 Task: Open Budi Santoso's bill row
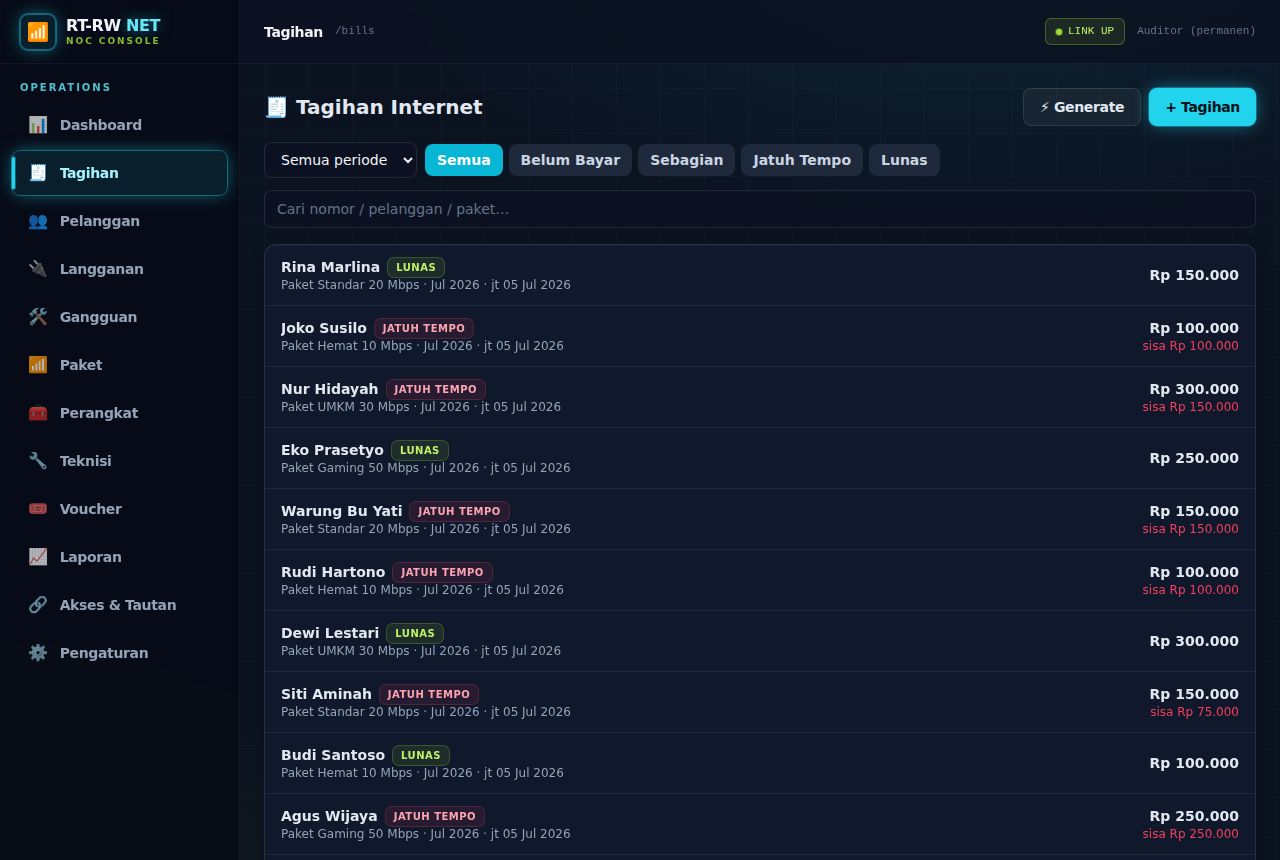click(760, 763)
